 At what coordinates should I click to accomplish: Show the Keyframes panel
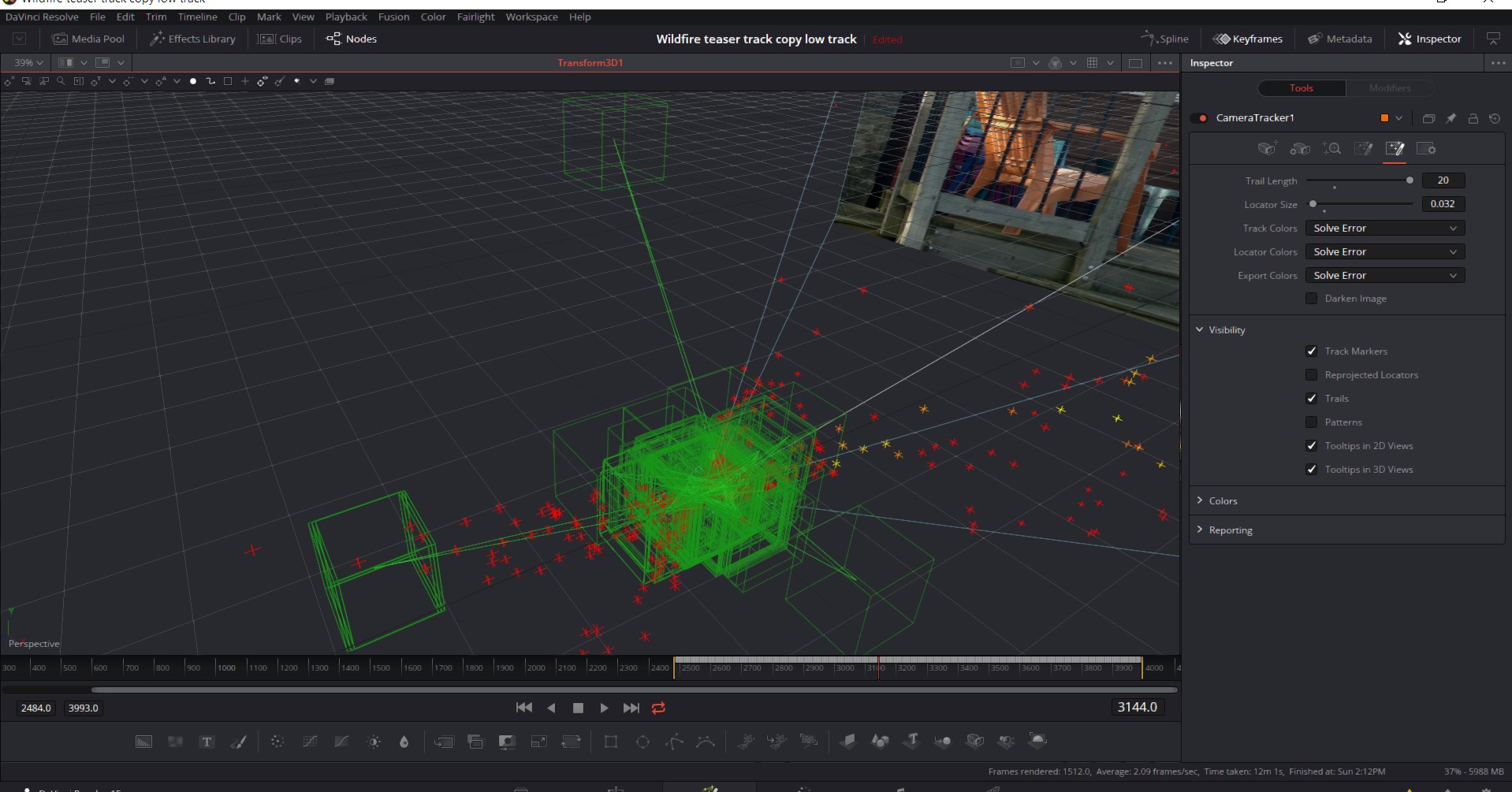(1248, 39)
